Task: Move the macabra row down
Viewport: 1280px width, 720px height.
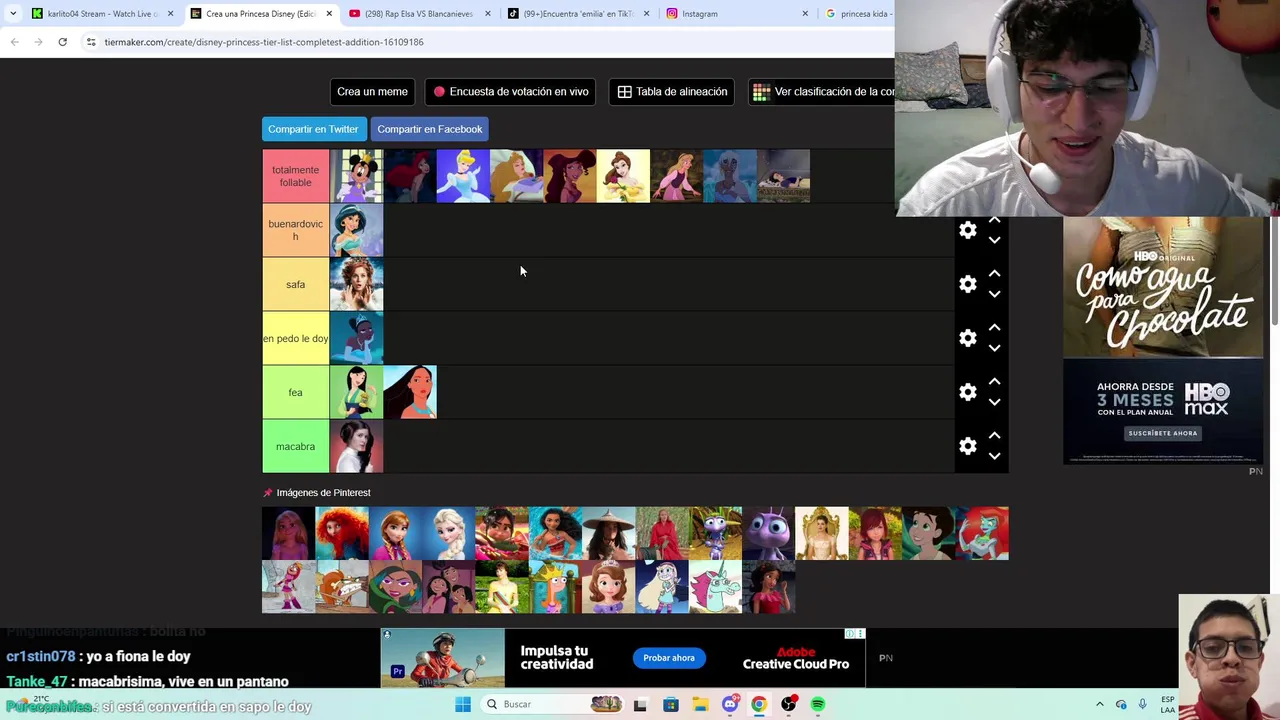Action: [994, 456]
